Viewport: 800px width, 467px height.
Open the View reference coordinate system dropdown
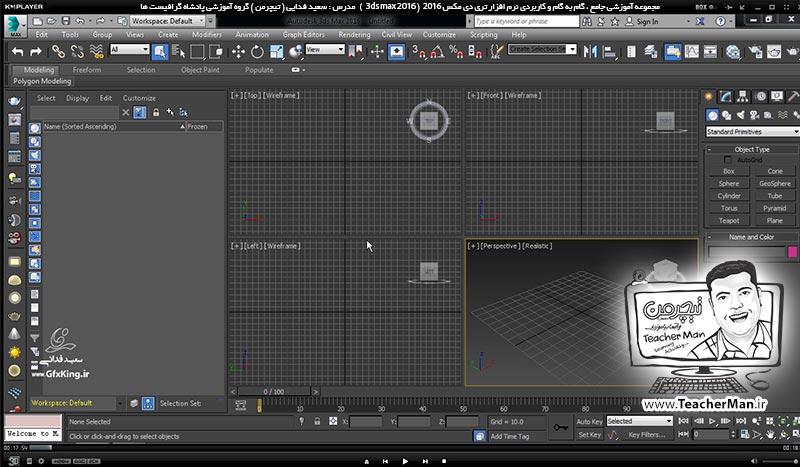coord(325,50)
